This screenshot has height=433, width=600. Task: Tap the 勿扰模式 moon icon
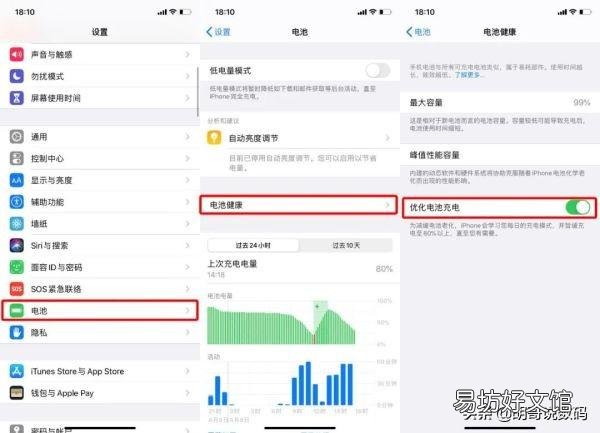pyautogui.click(x=16, y=77)
